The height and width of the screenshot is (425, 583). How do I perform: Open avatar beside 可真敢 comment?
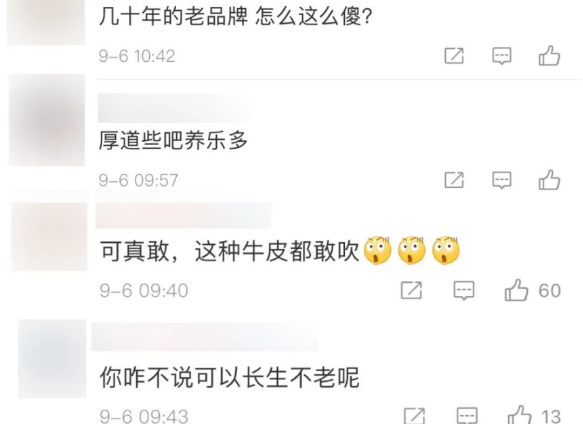pyautogui.click(x=49, y=236)
